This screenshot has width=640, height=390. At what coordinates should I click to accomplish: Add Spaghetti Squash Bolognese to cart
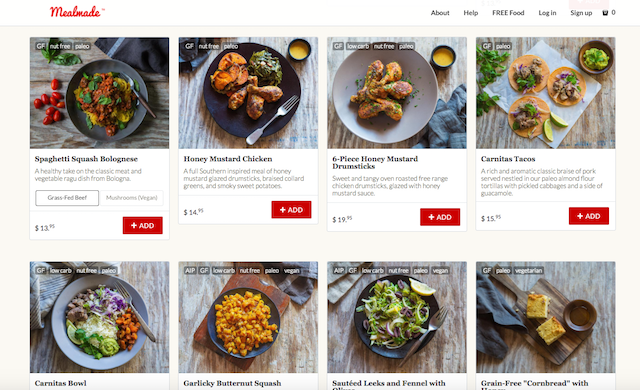click(142, 226)
